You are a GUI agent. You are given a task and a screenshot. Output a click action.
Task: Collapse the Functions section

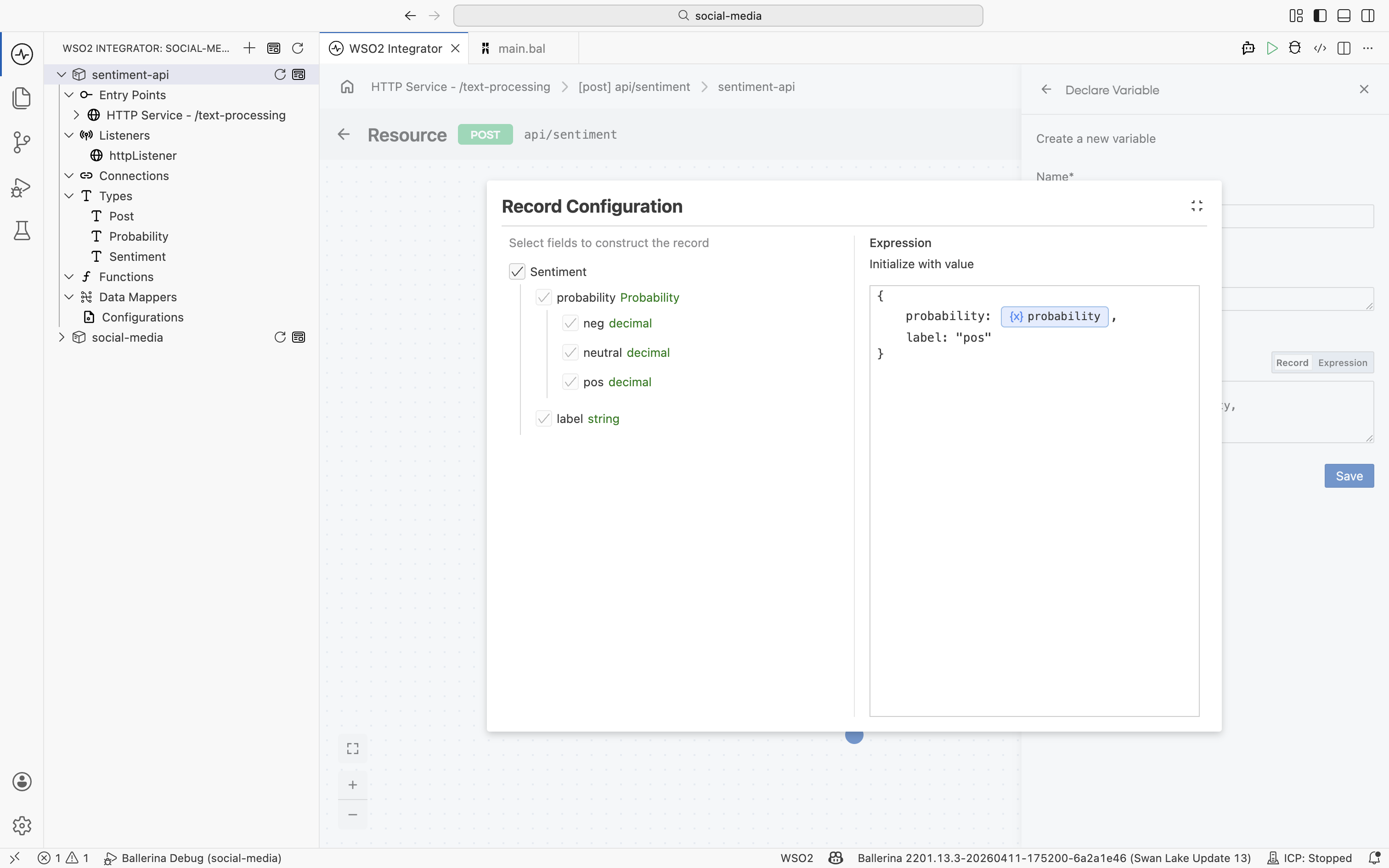point(69,276)
